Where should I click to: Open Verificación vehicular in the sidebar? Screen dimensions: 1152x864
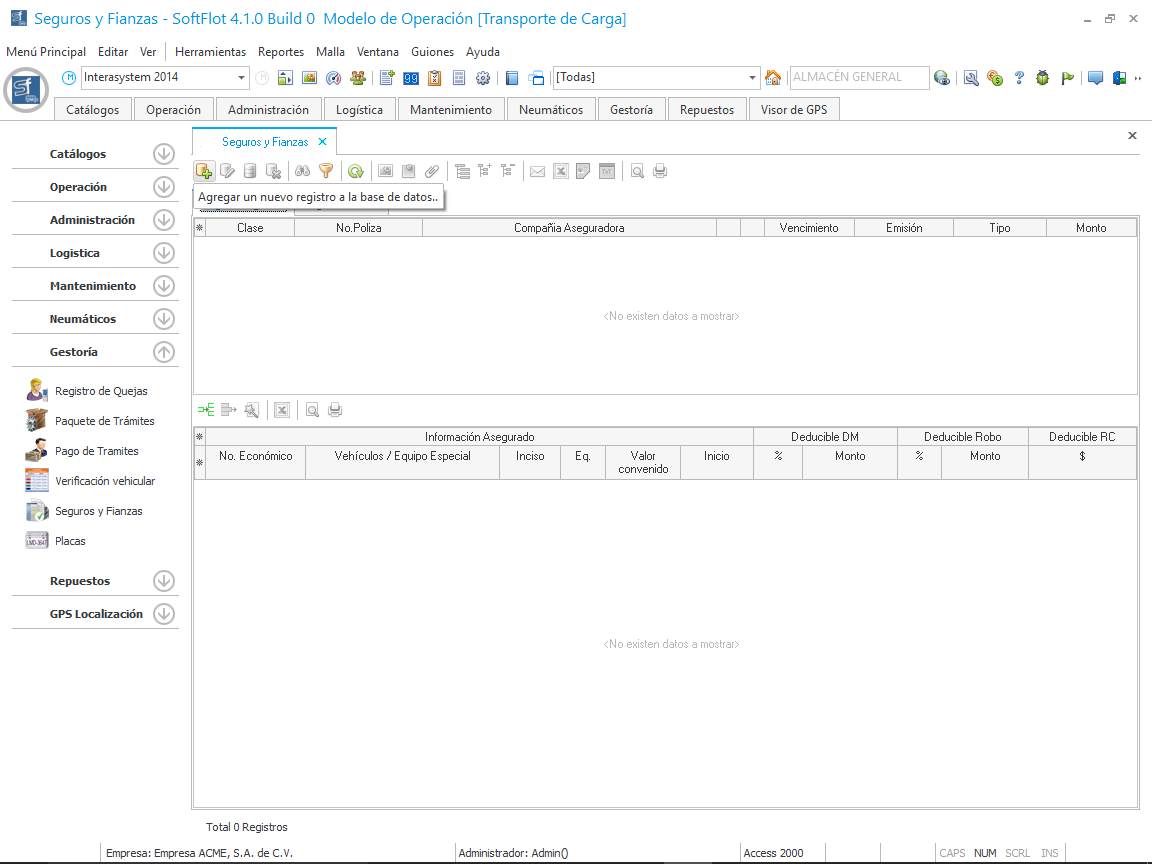(x=105, y=481)
